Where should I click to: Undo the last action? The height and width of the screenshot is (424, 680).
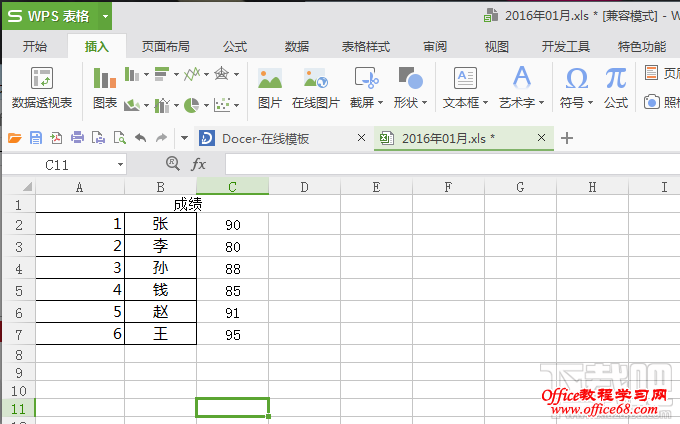coord(141,138)
